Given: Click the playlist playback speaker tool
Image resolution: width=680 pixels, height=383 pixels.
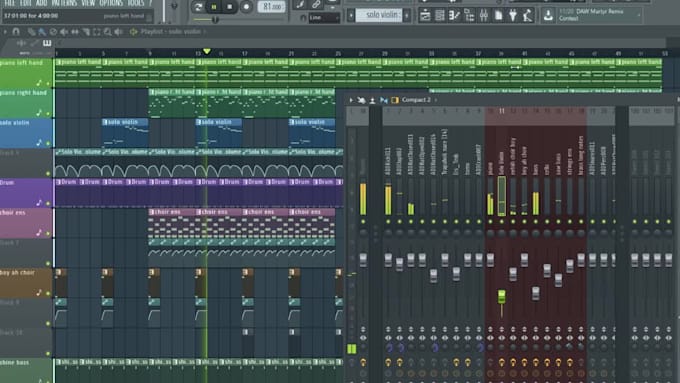Looking at the screenshot, I should click(118, 32).
